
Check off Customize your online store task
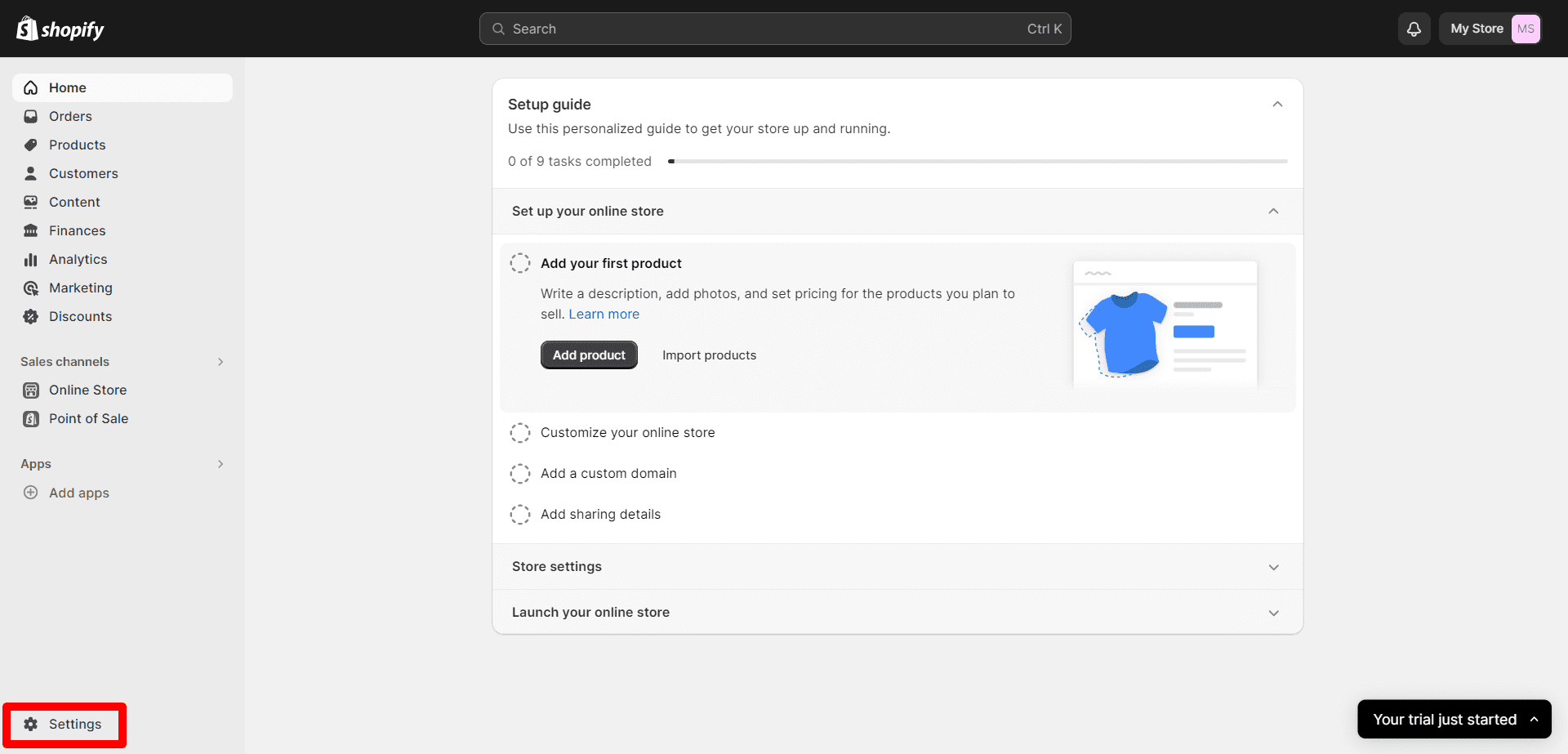tap(520, 432)
